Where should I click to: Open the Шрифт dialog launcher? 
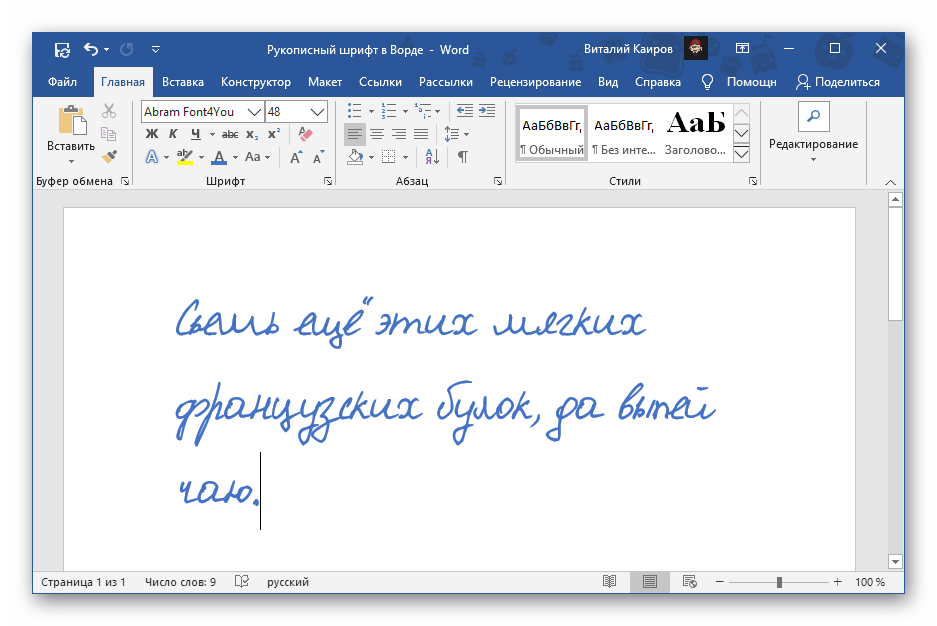328,181
